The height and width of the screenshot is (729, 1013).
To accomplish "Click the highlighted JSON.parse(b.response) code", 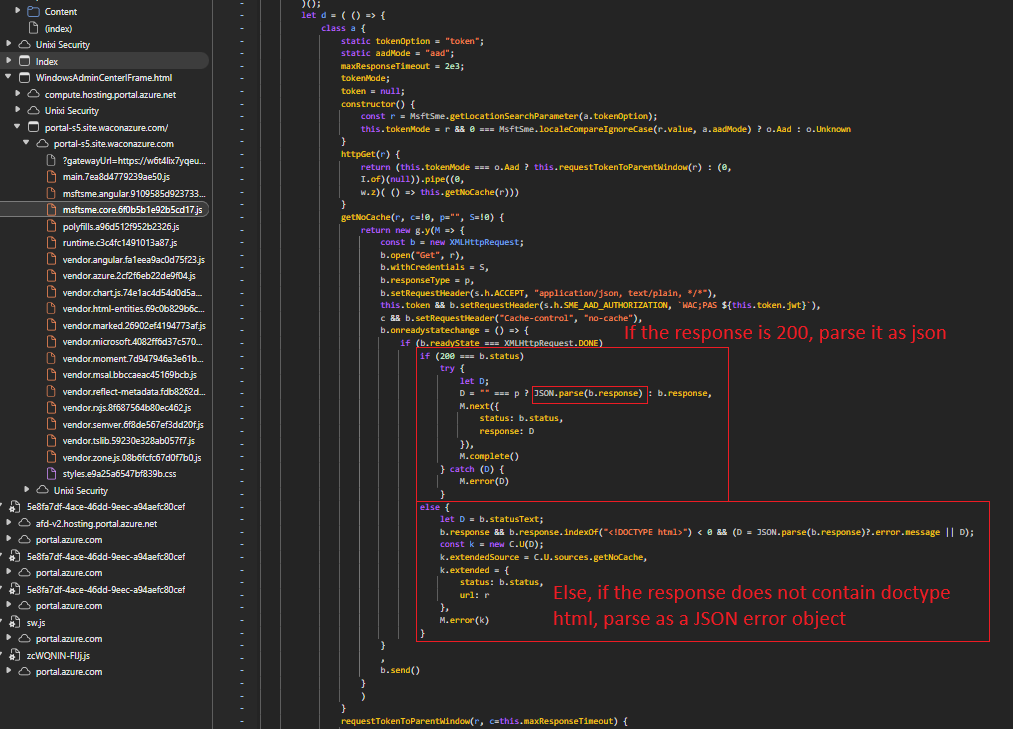I will [x=589, y=393].
